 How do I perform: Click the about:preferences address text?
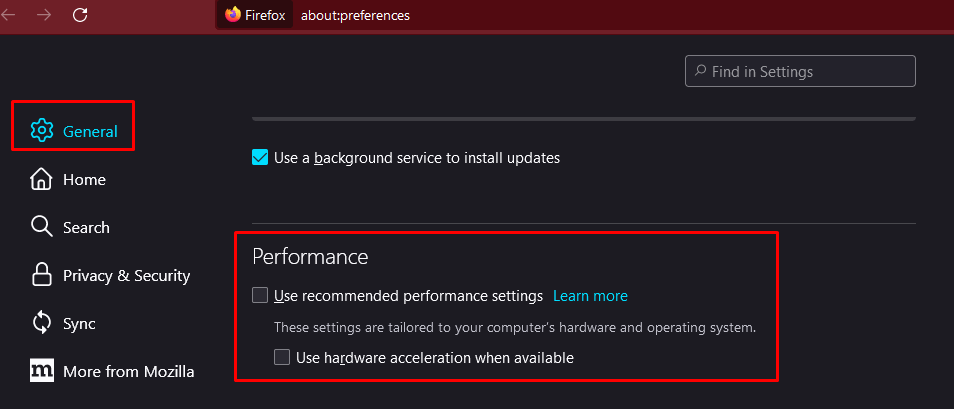[x=355, y=15]
